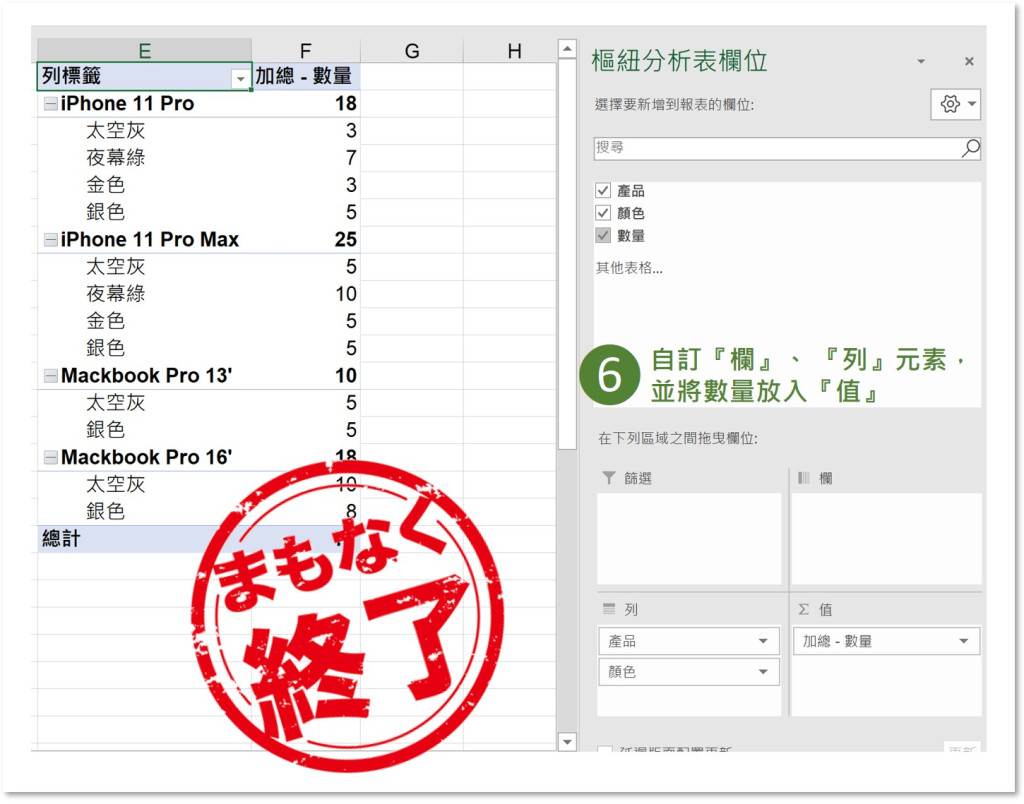Collapse the Mackbook Pro 16' group
1024x804 pixels.
(x=50, y=457)
